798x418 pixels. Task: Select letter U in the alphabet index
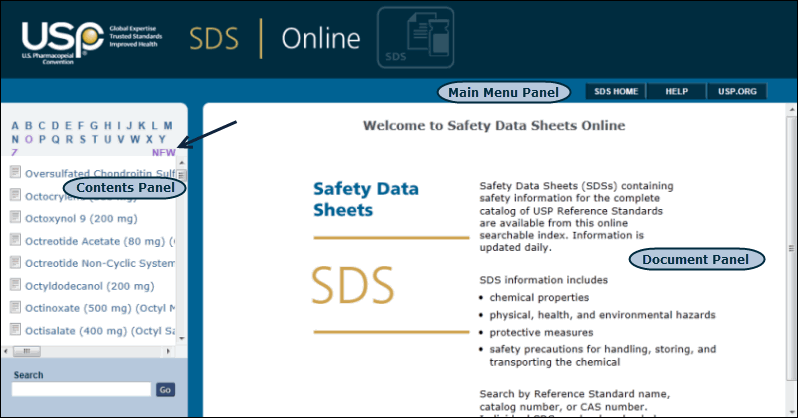107,140
